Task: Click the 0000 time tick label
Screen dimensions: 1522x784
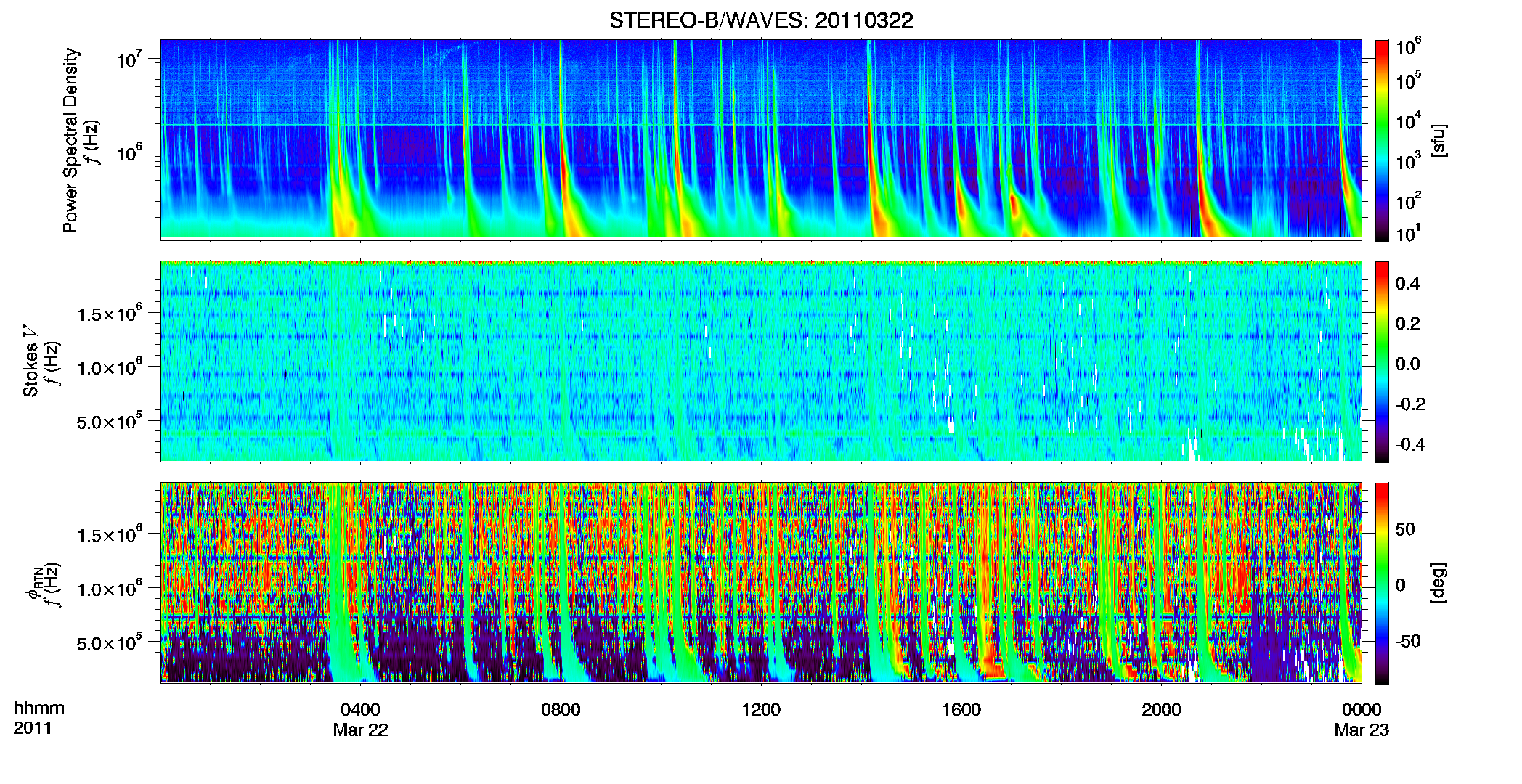Action: click(x=1362, y=709)
